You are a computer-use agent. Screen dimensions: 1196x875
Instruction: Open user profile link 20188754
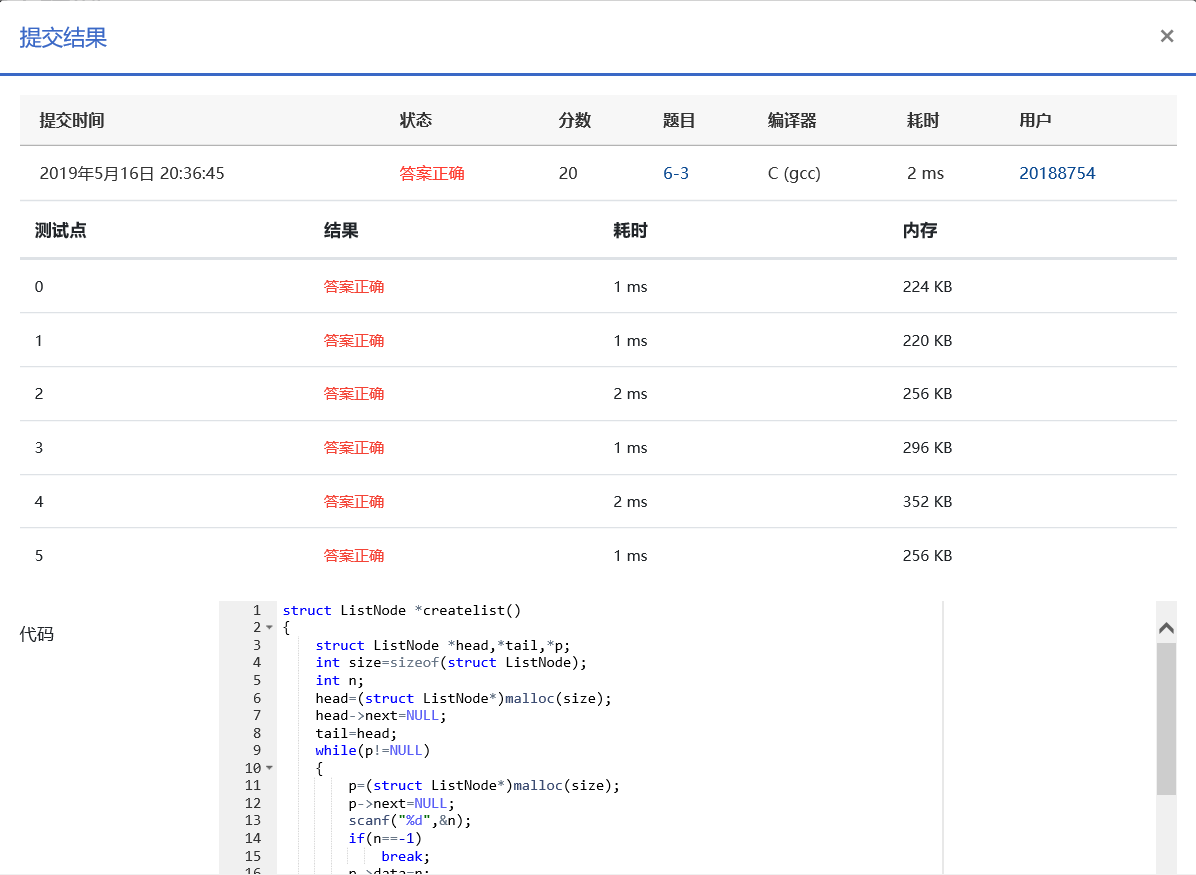tap(1057, 173)
